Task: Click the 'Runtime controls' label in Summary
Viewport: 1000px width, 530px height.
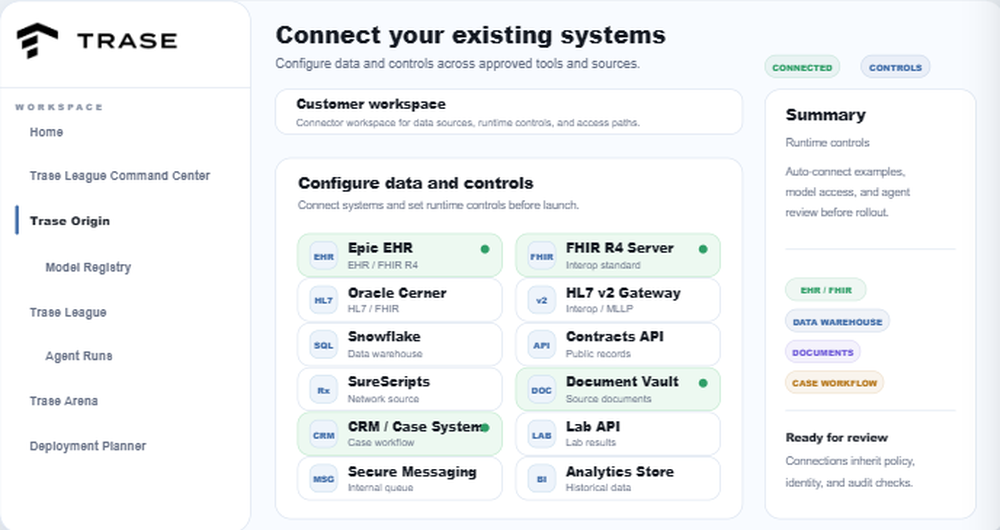Action: click(x=827, y=143)
